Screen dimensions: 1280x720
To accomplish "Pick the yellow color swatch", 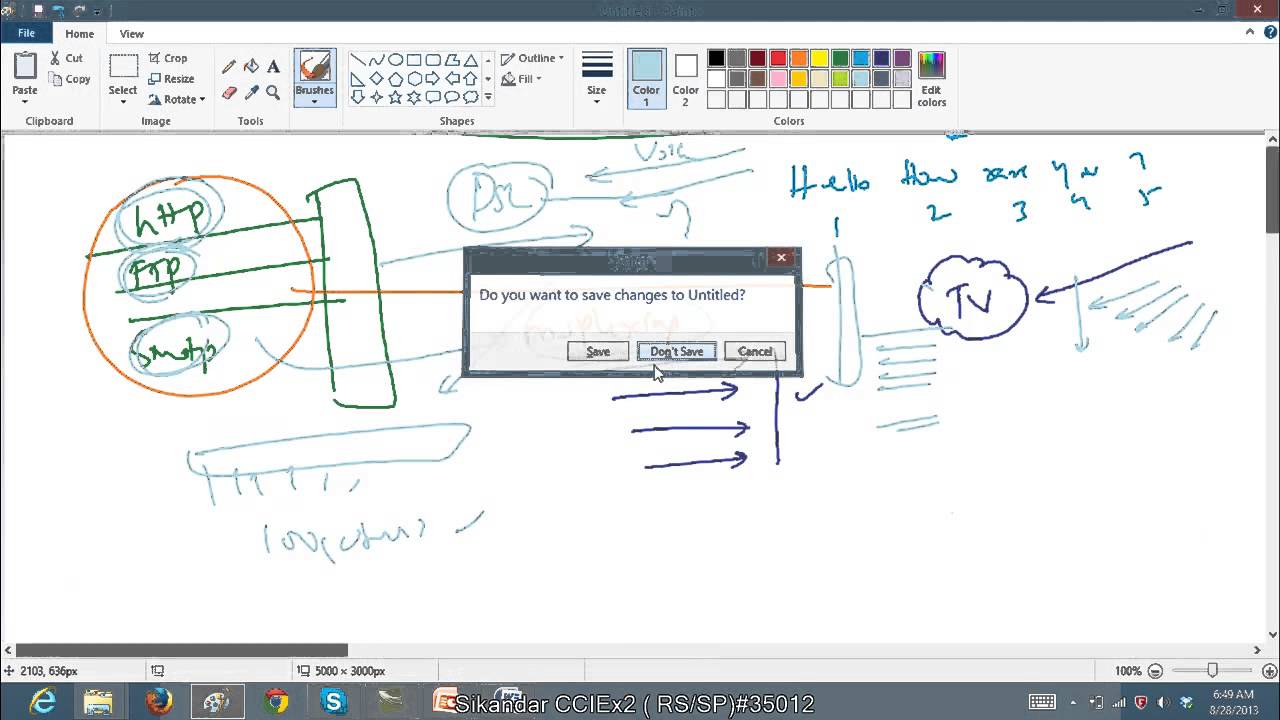I will coord(819,58).
